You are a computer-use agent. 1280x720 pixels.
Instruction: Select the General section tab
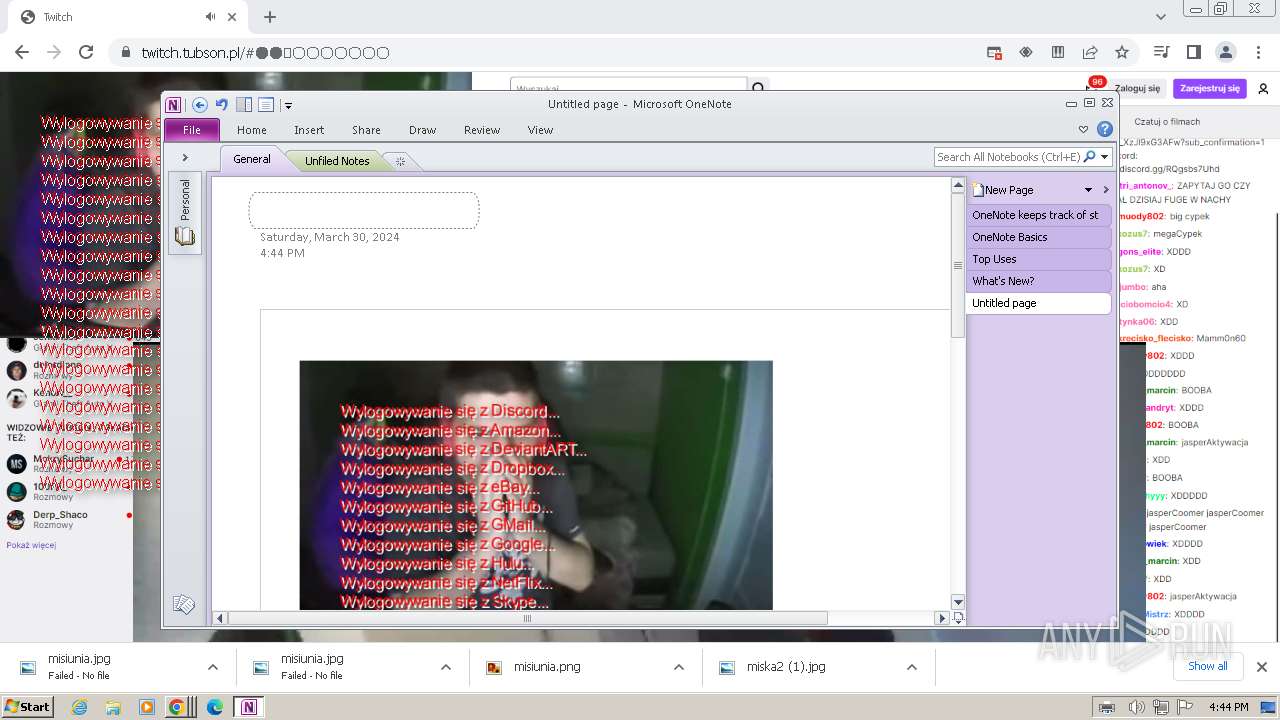[x=252, y=159]
